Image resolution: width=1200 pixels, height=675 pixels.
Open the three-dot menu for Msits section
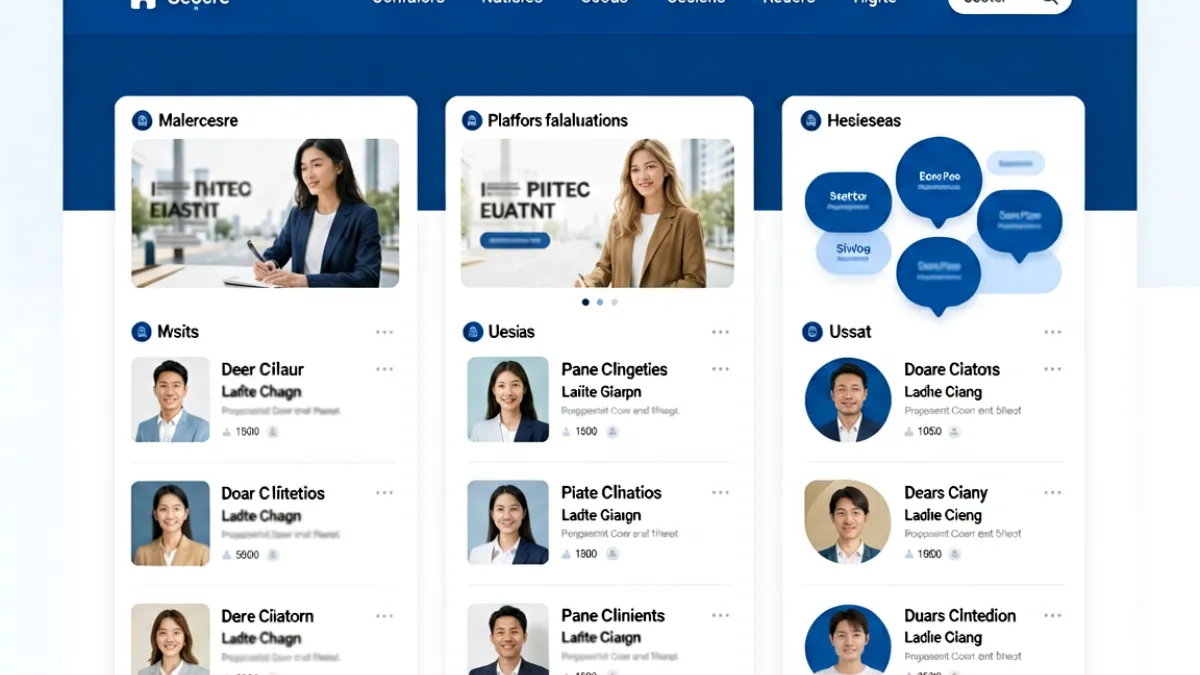pos(385,332)
